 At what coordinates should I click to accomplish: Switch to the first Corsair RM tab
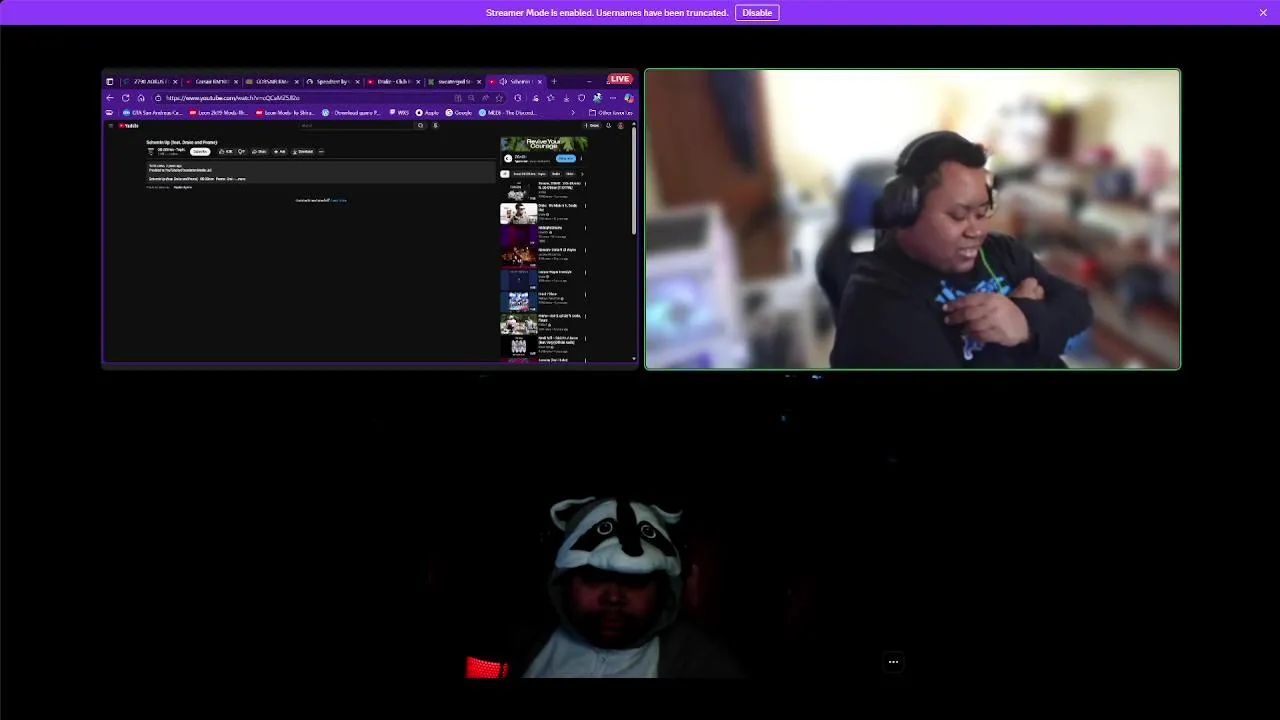[212, 82]
